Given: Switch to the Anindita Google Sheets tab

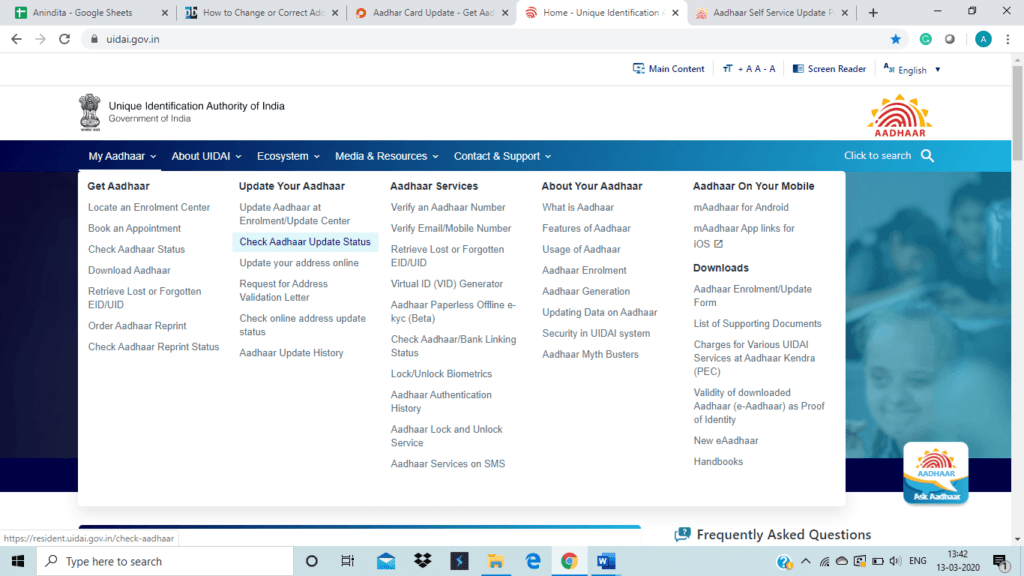Looking at the screenshot, I should tap(88, 13).
